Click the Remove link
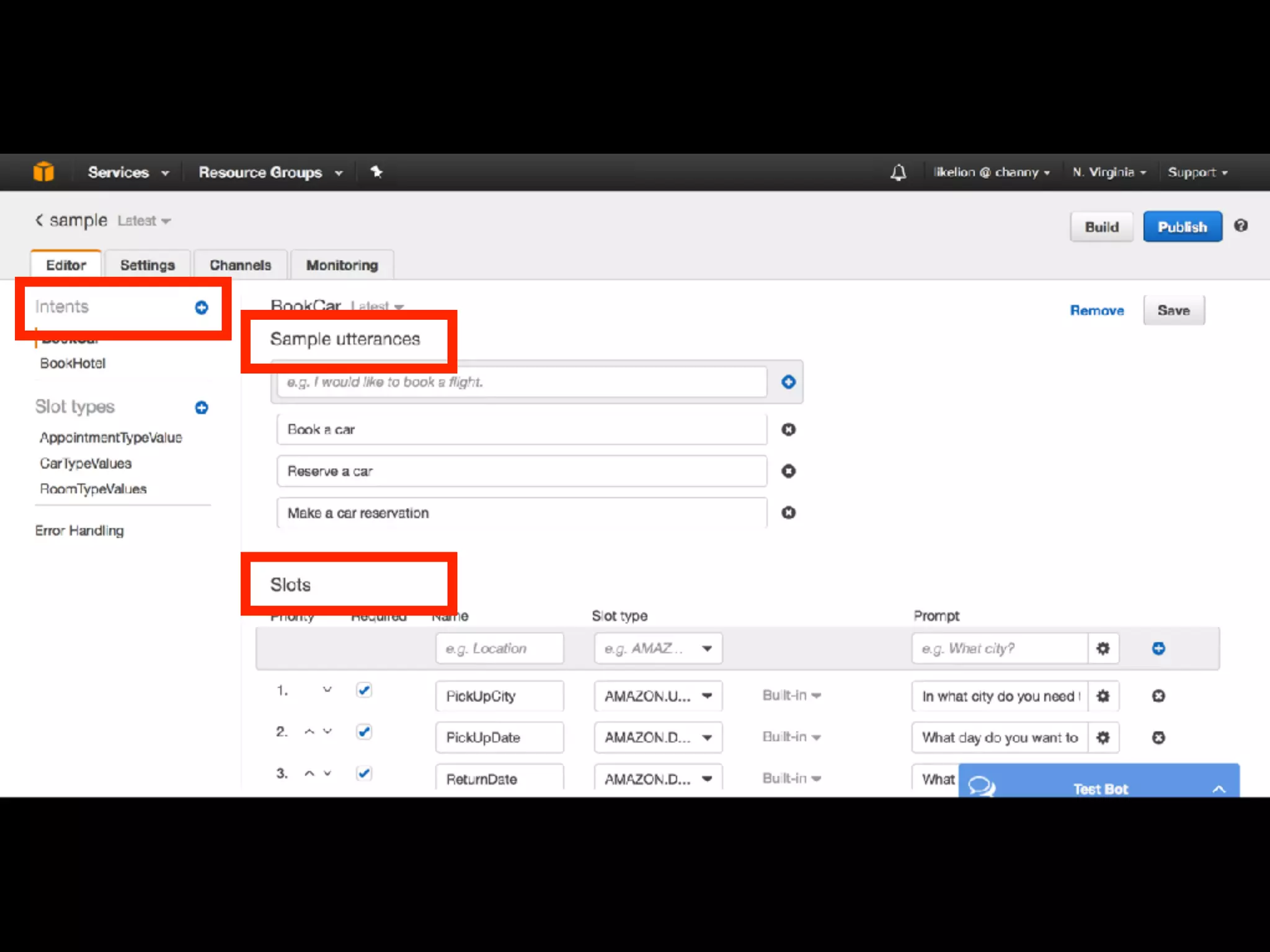1270x952 pixels. [x=1096, y=311]
